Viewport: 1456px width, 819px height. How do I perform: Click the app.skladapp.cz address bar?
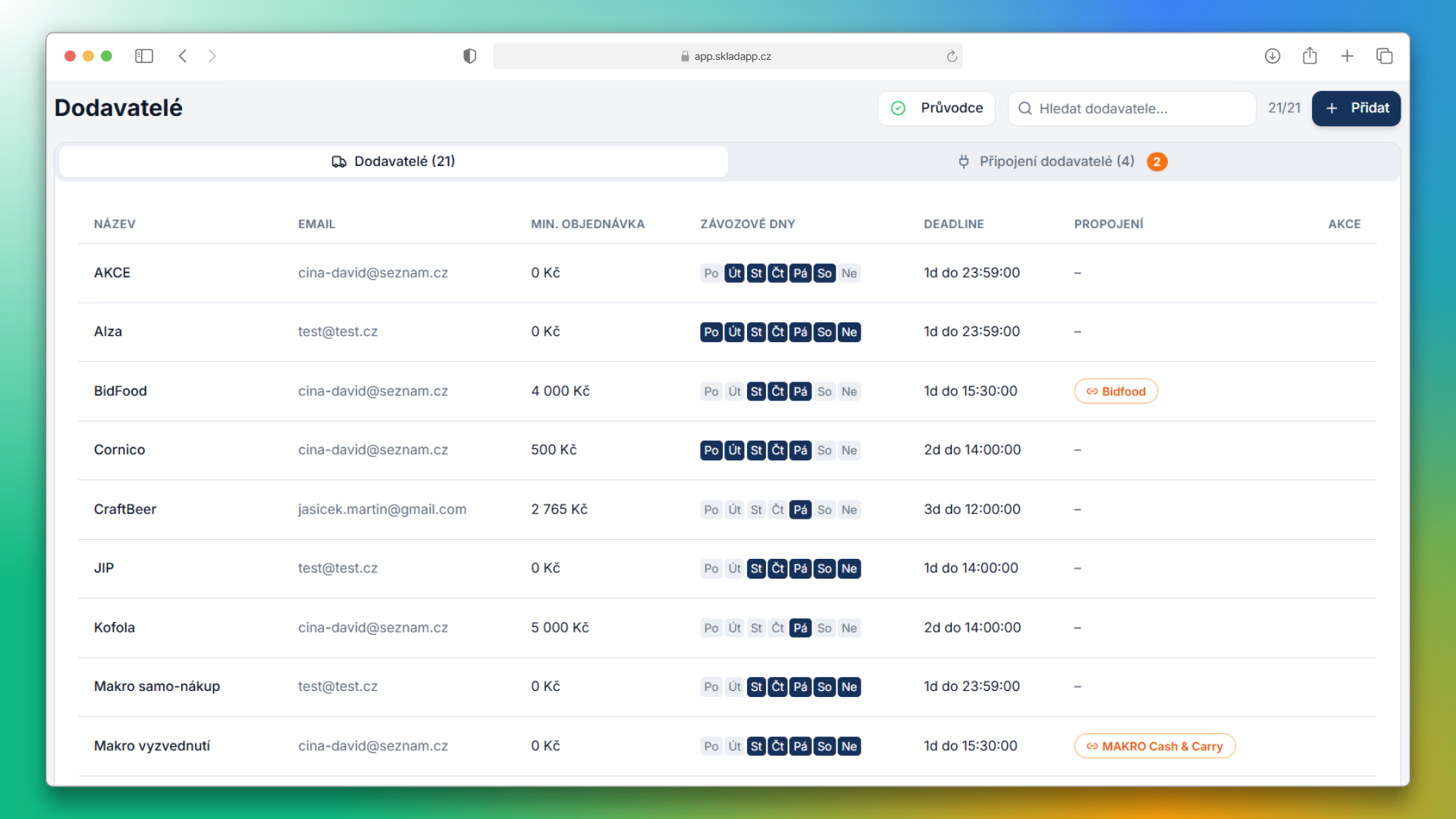point(728,56)
